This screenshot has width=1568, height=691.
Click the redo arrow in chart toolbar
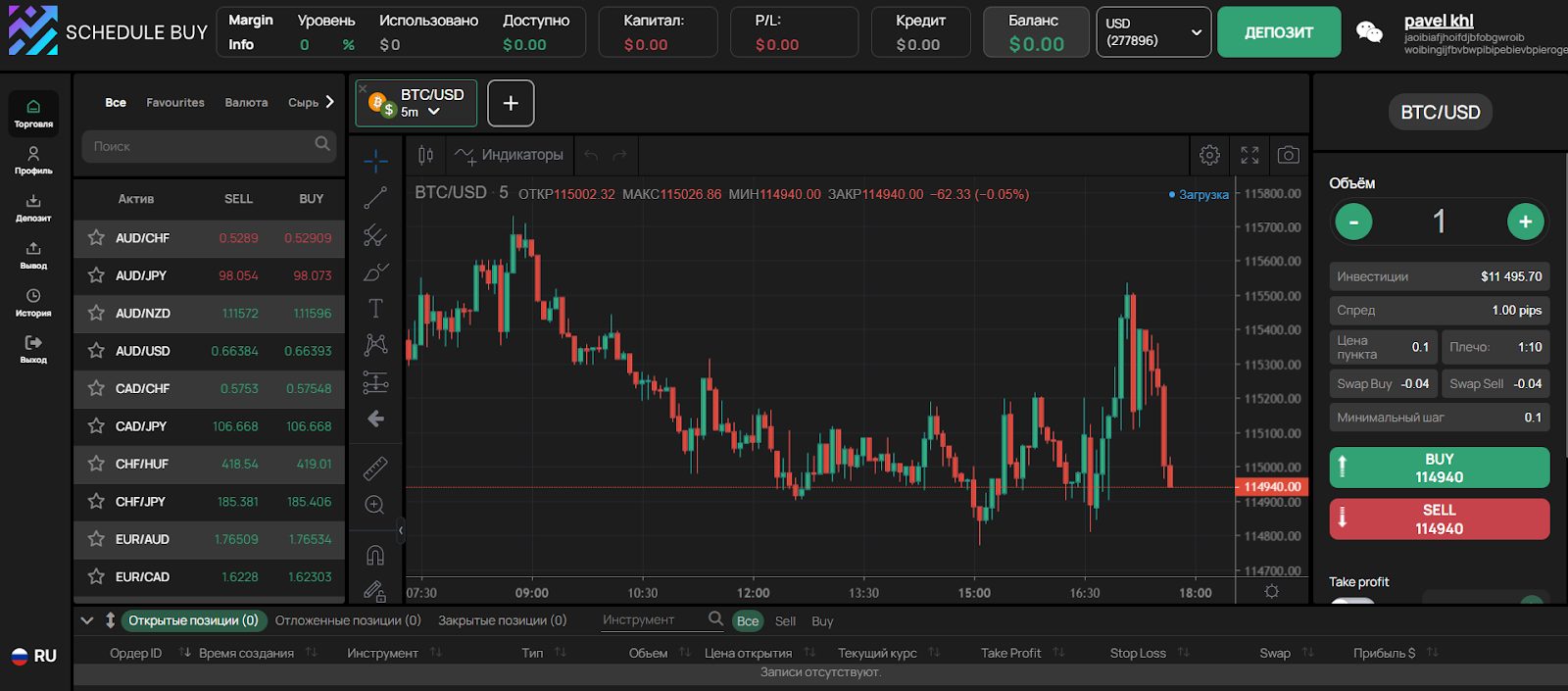[619, 155]
